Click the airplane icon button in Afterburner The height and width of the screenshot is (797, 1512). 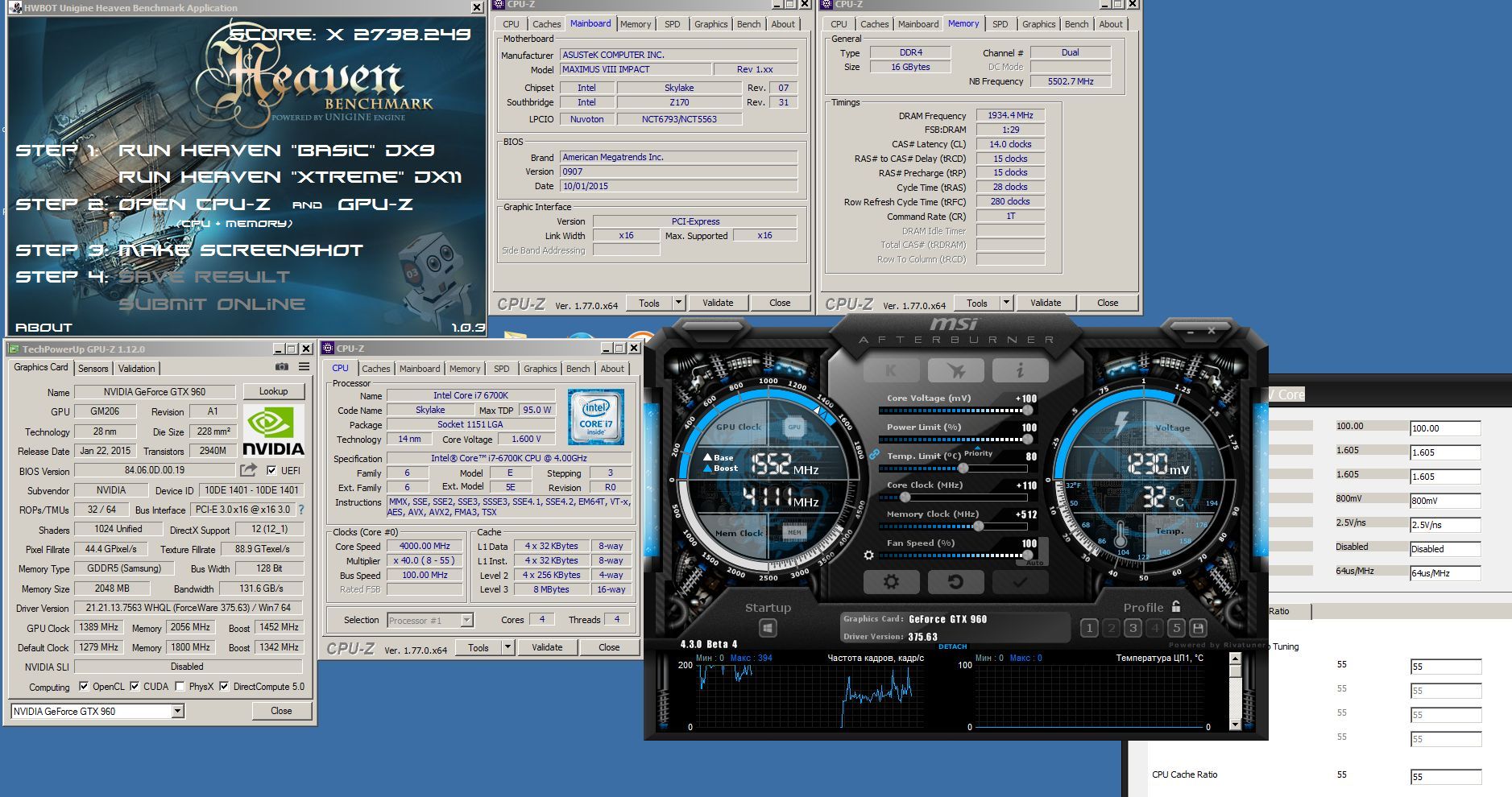coord(955,370)
